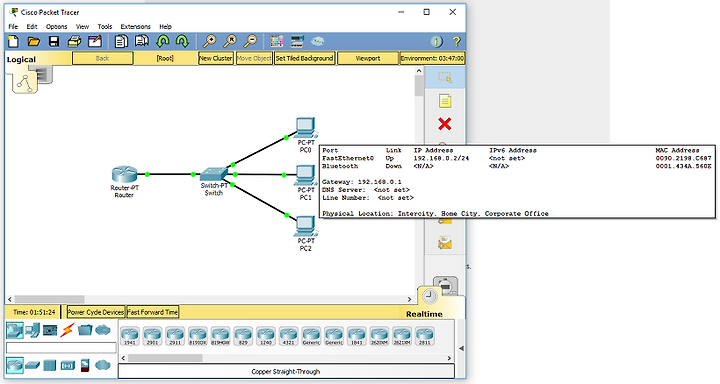720x384 pixels.
Task: Select the Router-PT device on canvas
Action: [x=124, y=175]
